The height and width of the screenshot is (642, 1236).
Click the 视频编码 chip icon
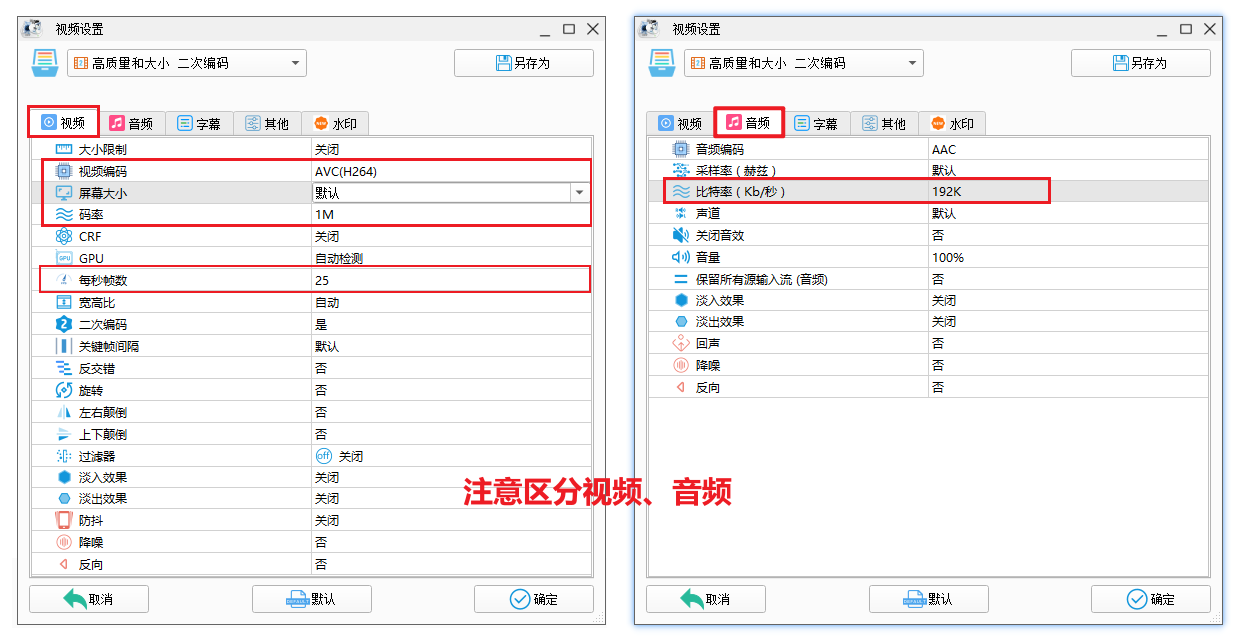point(64,171)
